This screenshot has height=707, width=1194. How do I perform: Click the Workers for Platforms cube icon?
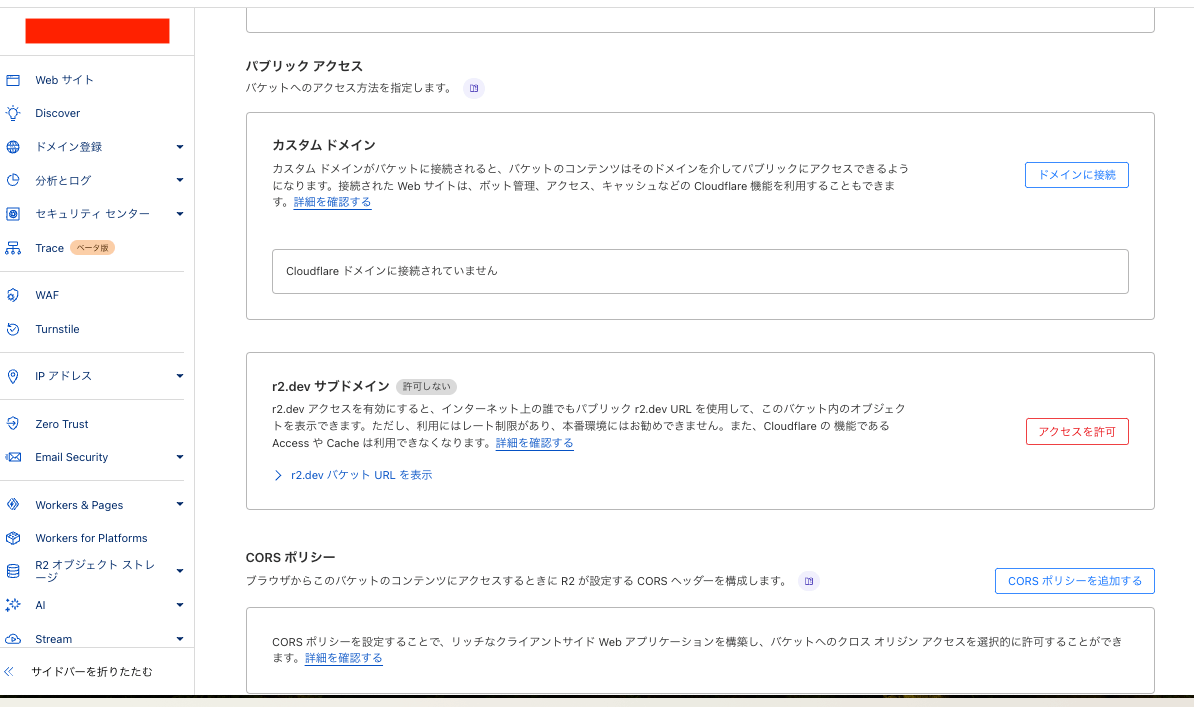pyautogui.click(x=13, y=538)
